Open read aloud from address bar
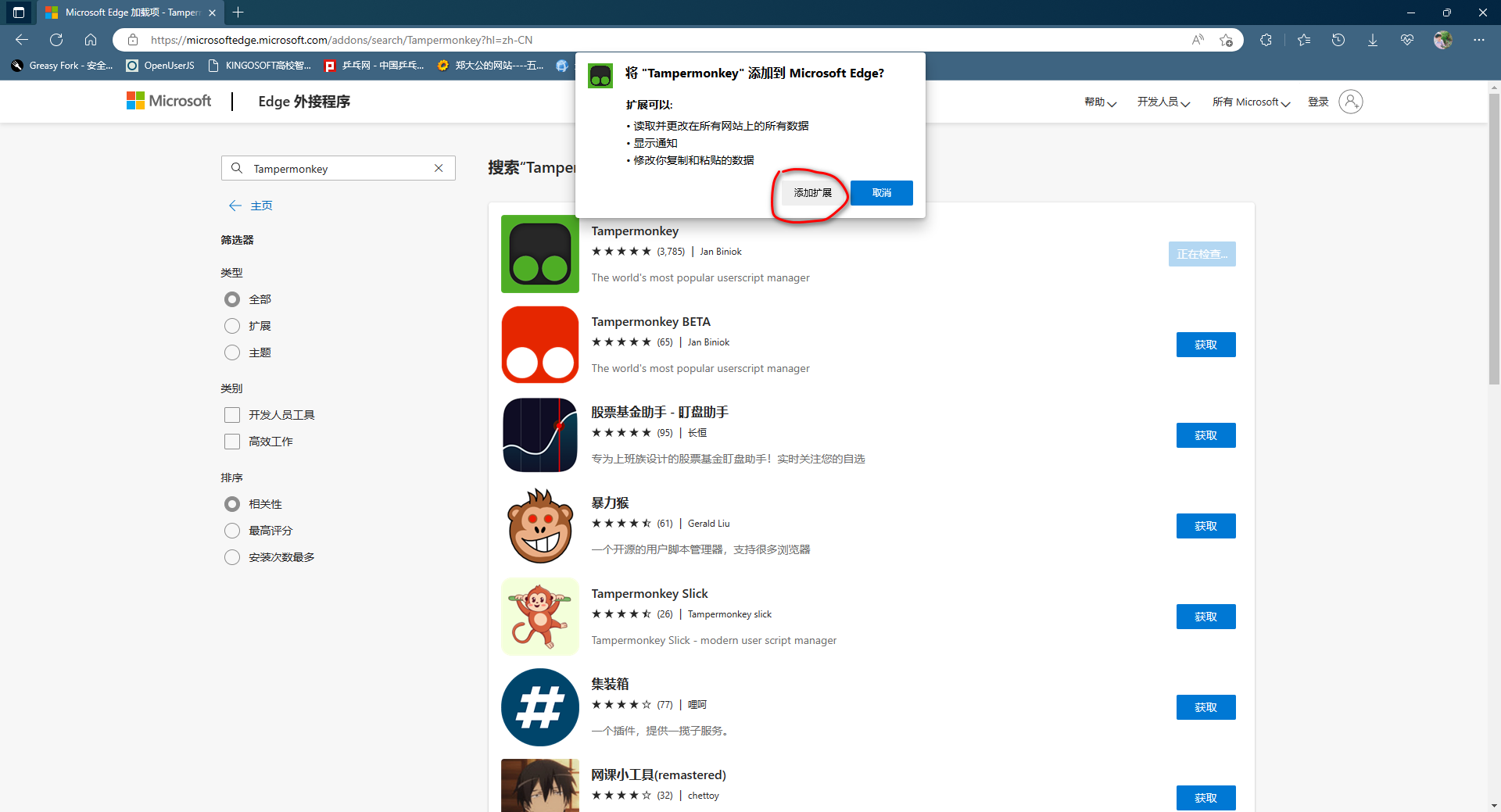The image size is (1501, 812). point(1198,40)
